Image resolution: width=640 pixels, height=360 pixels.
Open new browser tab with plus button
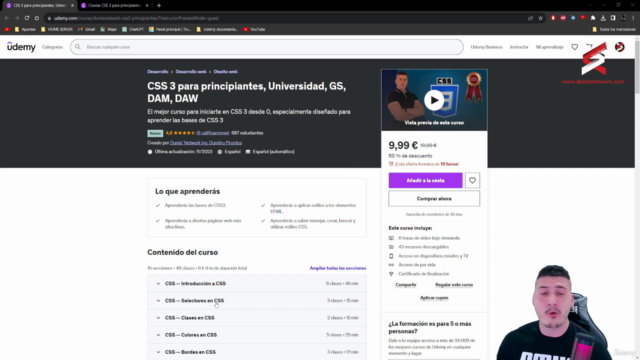tap(159, 5)
